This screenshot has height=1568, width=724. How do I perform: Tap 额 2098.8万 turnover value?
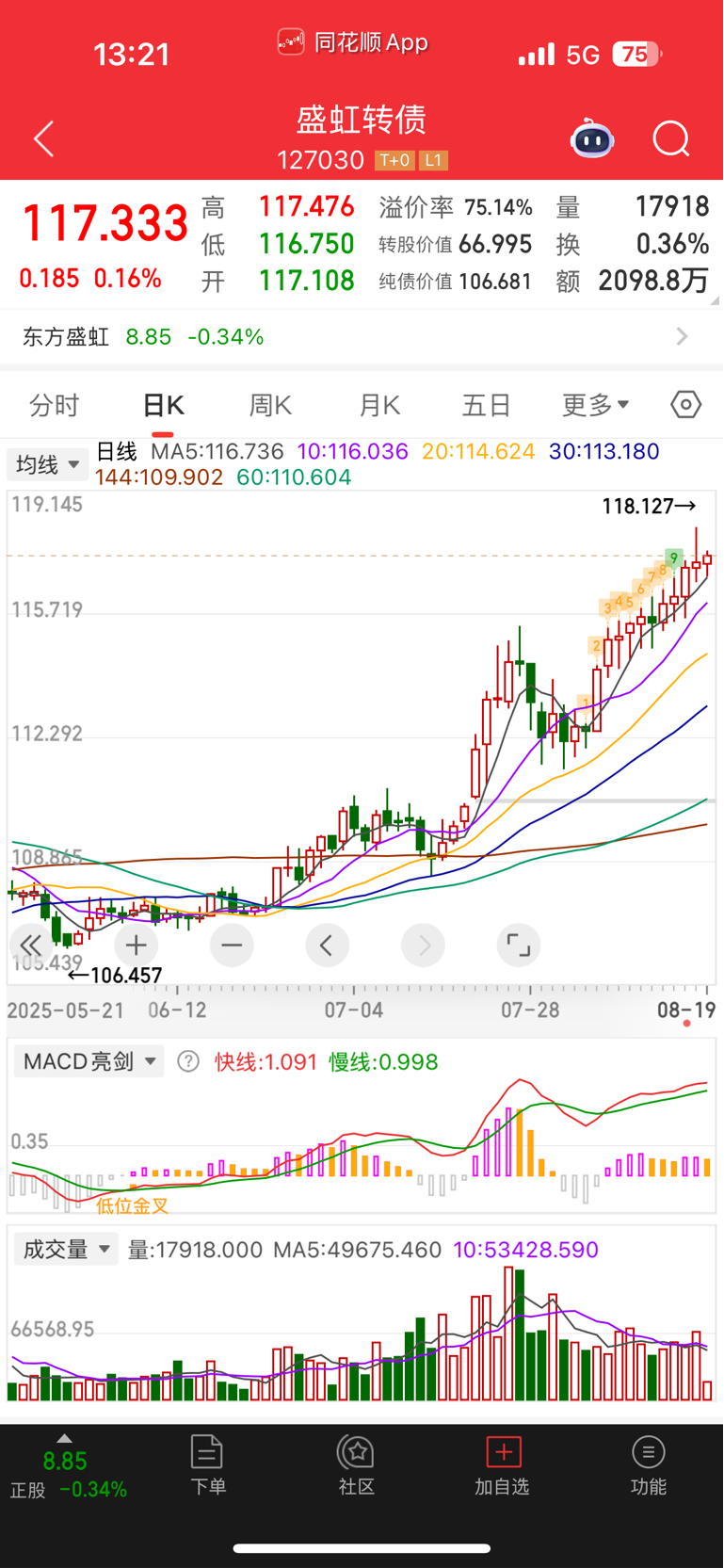coord(653,281)
